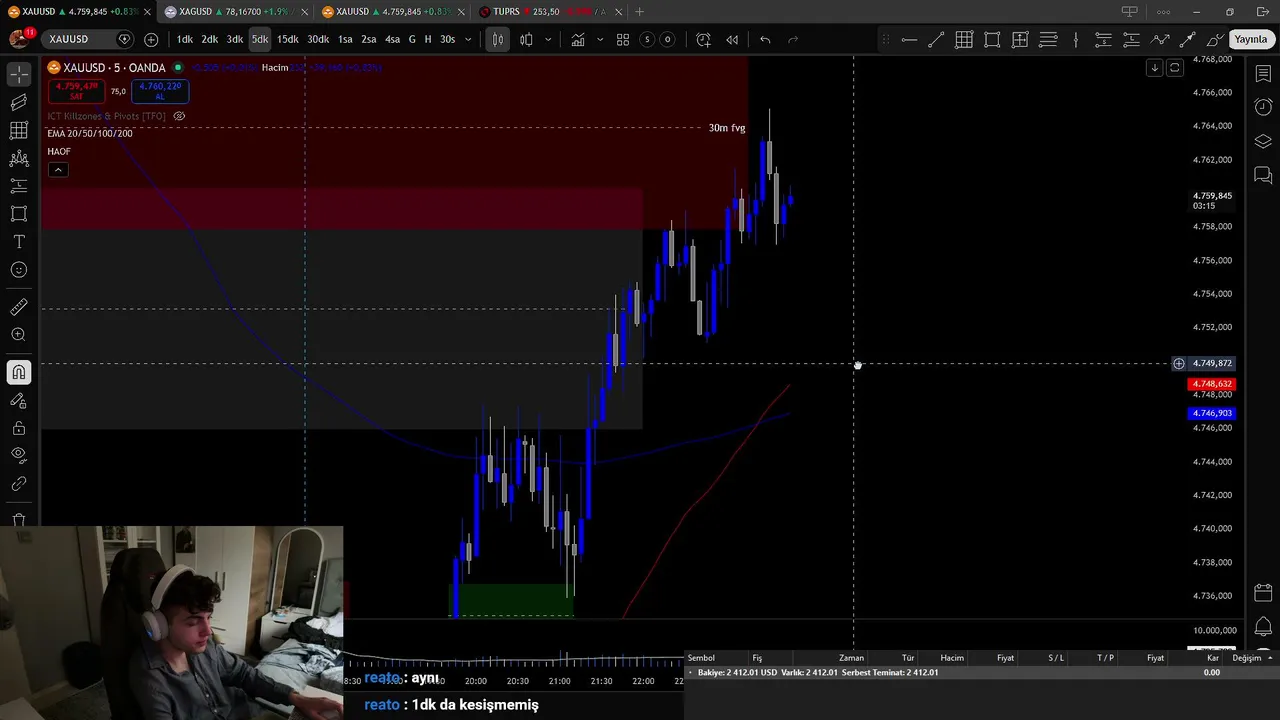
Task: Select the 1dk timeframe
Action: 185,39
